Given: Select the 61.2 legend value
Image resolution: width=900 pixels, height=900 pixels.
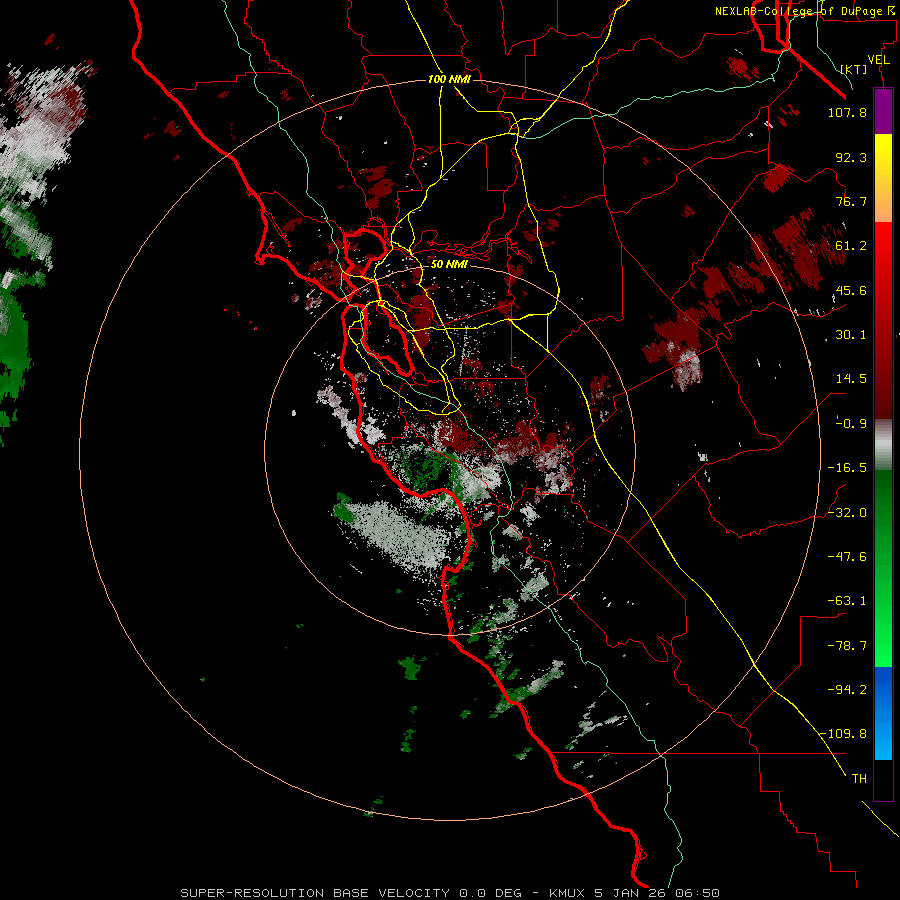Looking at the screenshot, I should point(851,246).
